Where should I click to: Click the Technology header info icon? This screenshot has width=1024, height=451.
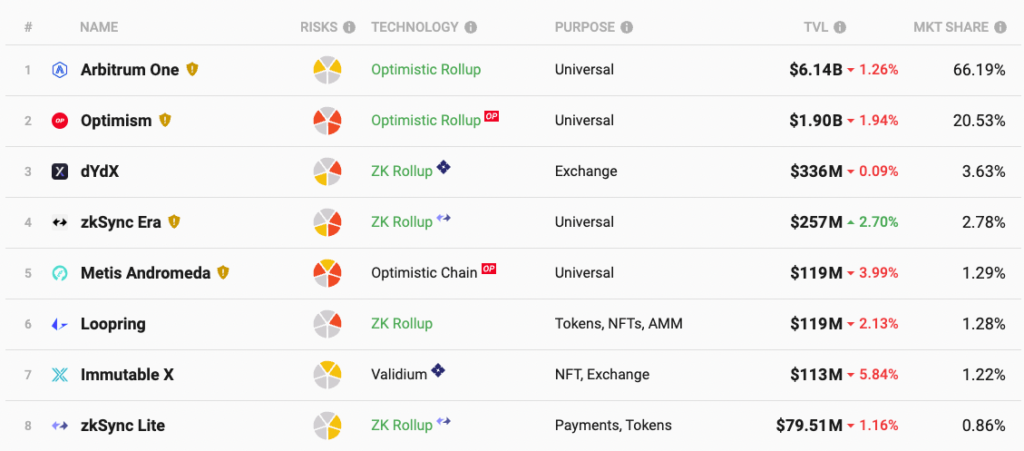point(471,27)
